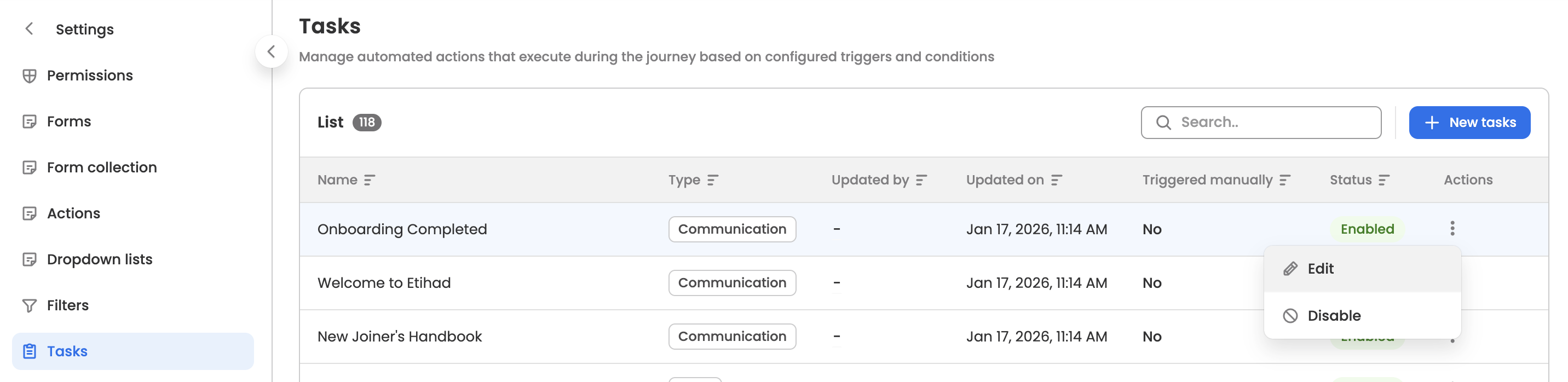This screenshot has height=382, width=1568.
Task: Sort the list by Name column
Action: (370, 180)
